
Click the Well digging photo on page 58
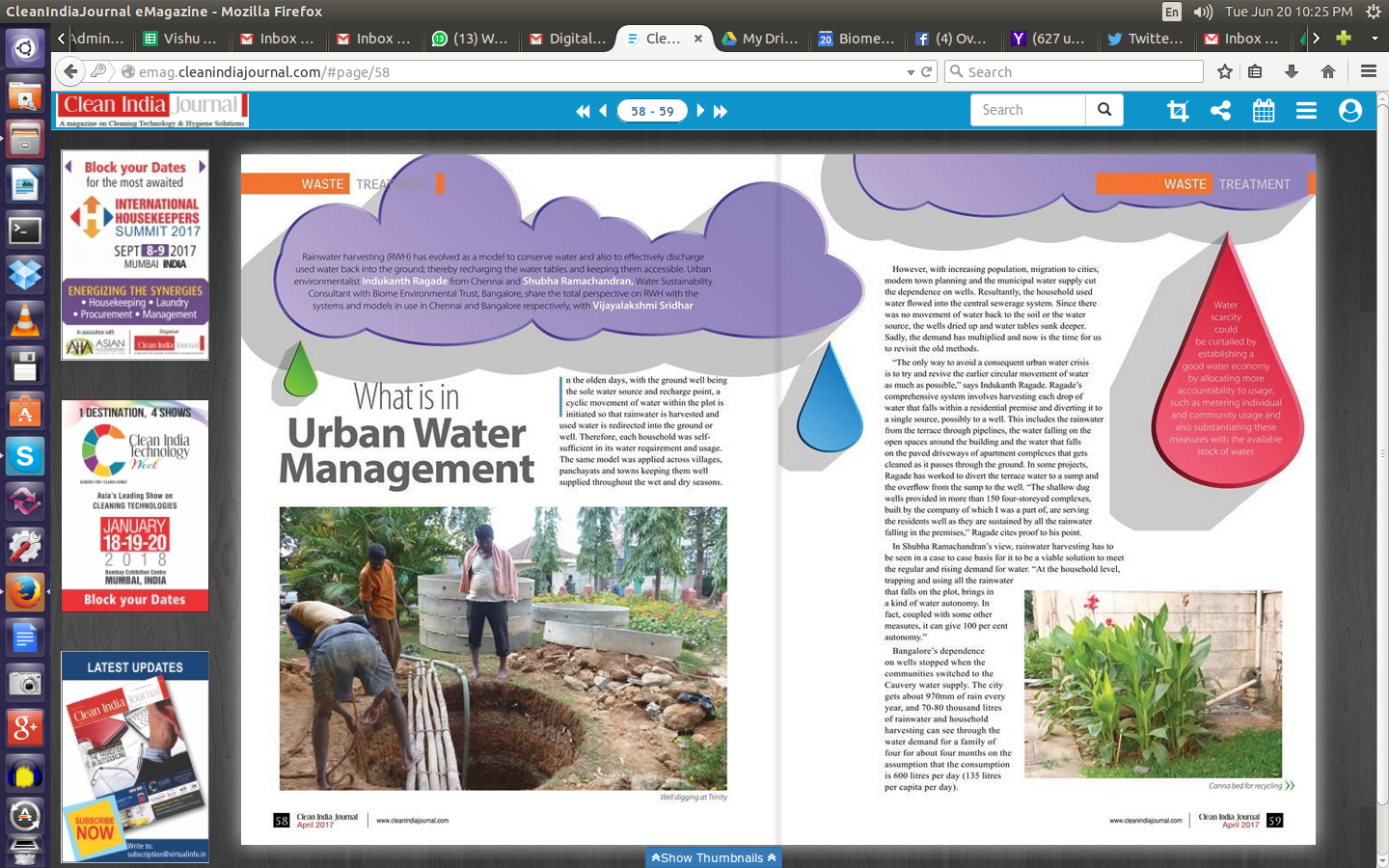coord(504,649)
